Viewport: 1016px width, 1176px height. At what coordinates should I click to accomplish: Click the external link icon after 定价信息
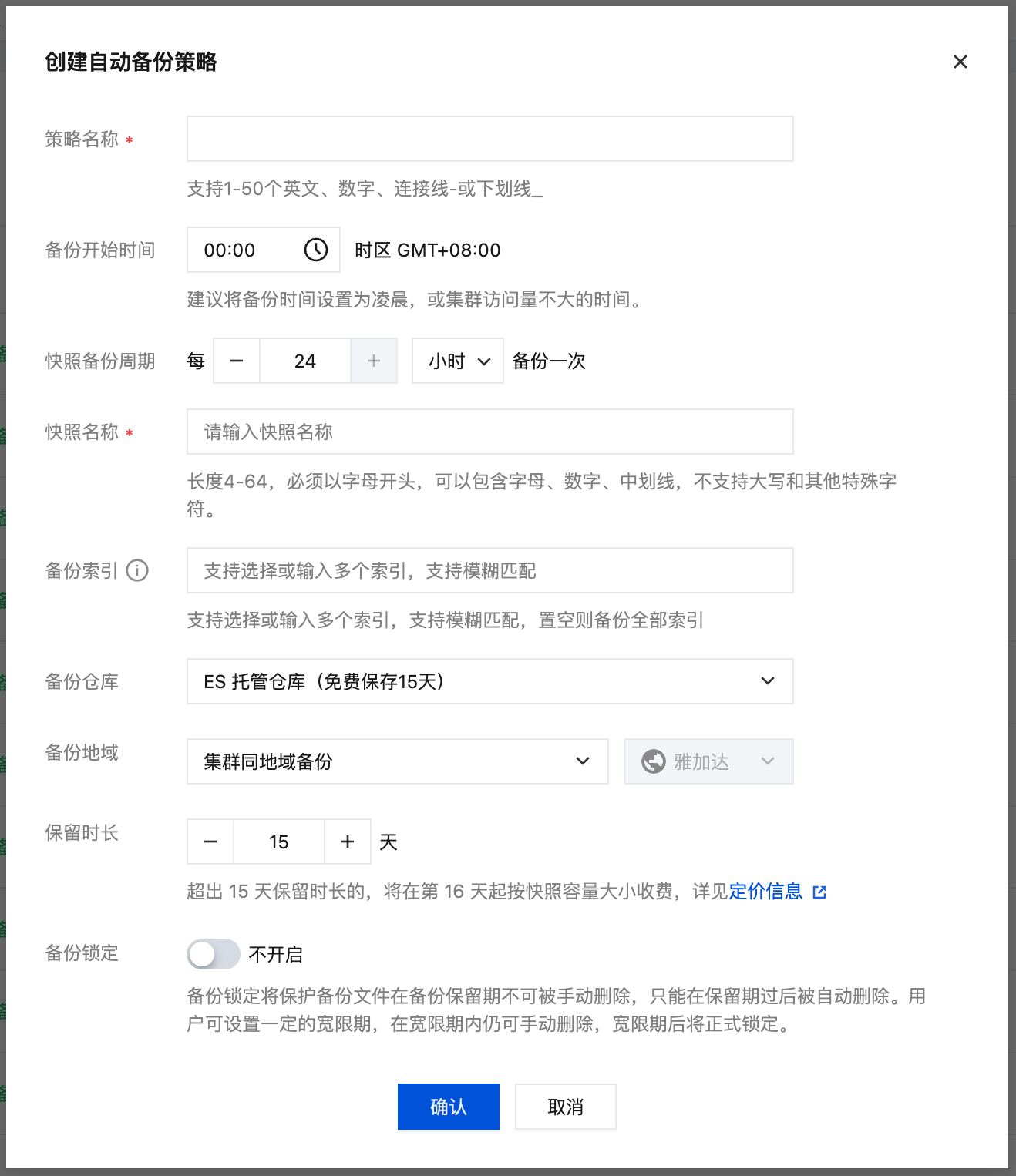click(x=819, y=892)
